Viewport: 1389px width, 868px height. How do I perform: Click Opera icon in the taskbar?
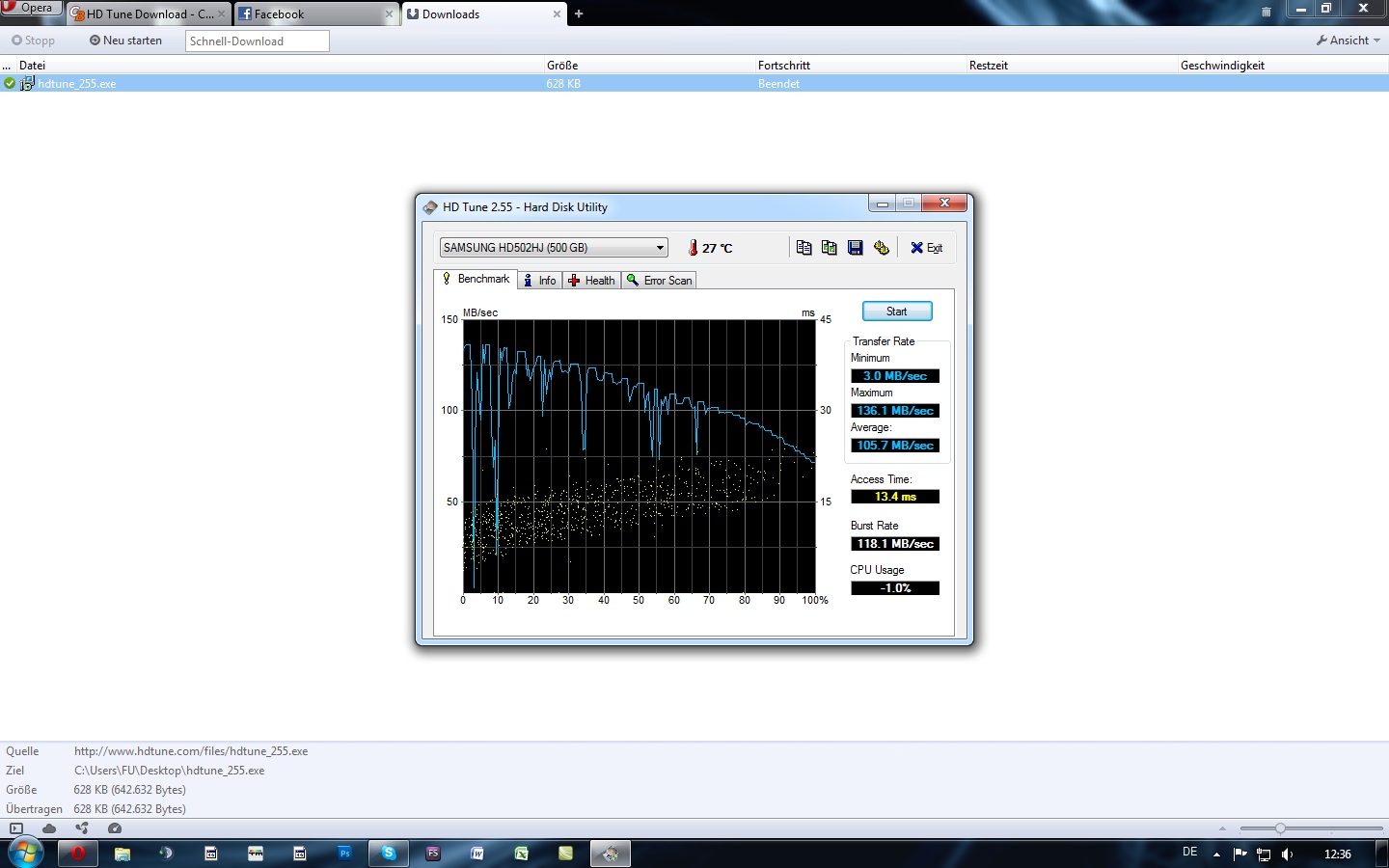(78, 854)
